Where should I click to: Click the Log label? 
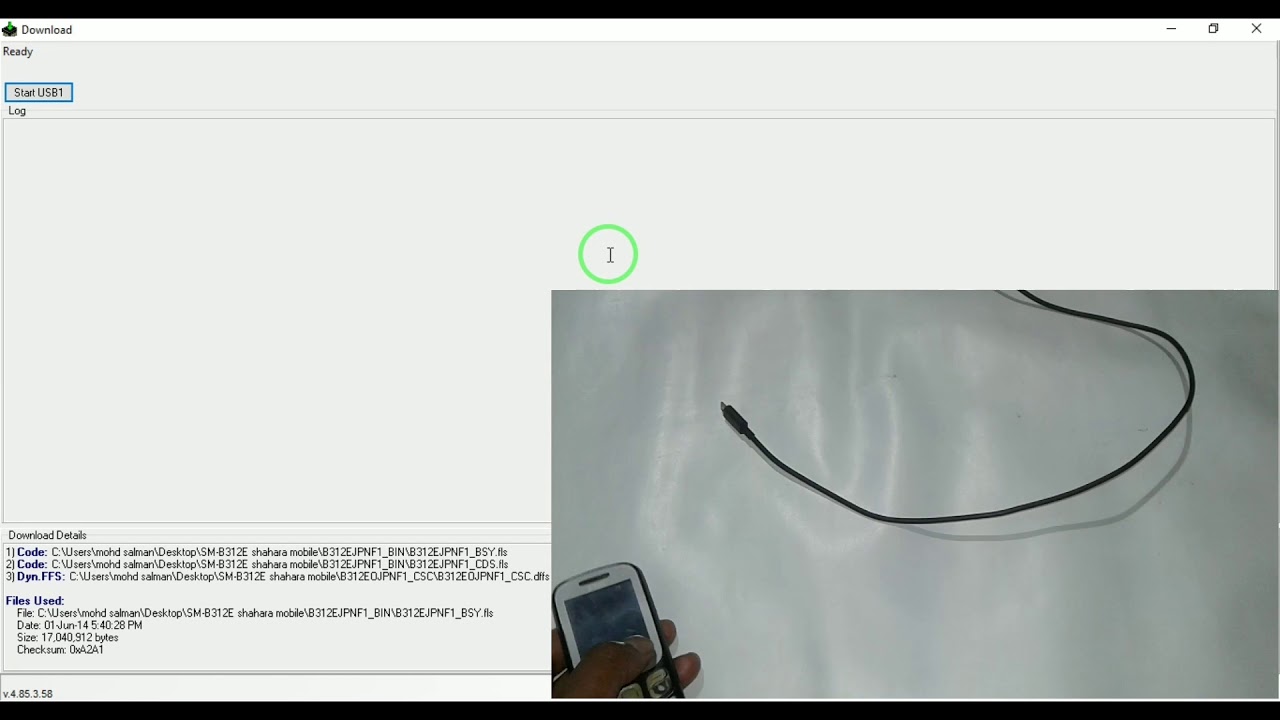click(17, 111)
